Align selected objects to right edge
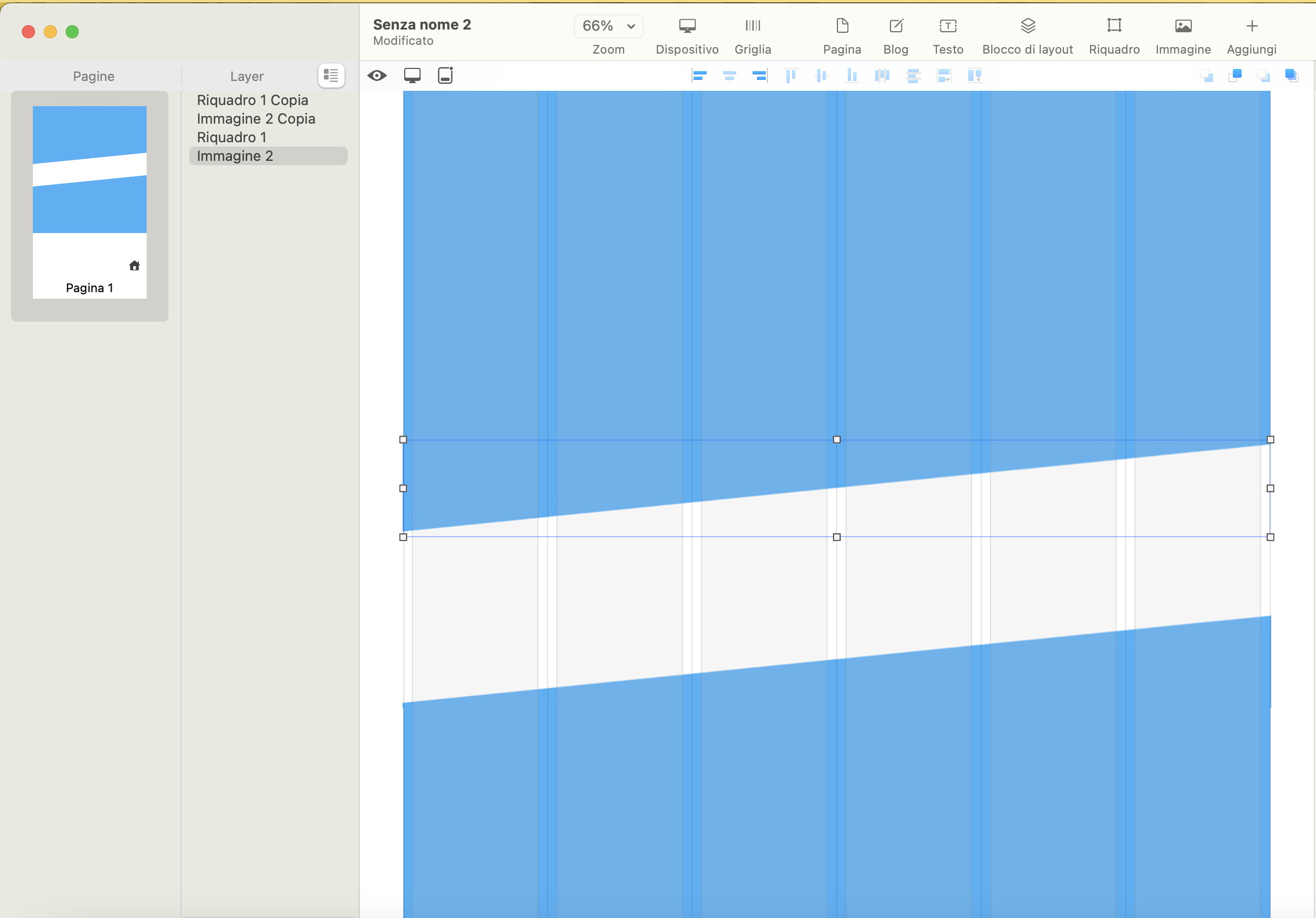The image size is (1316, 918). pos(760,75)
